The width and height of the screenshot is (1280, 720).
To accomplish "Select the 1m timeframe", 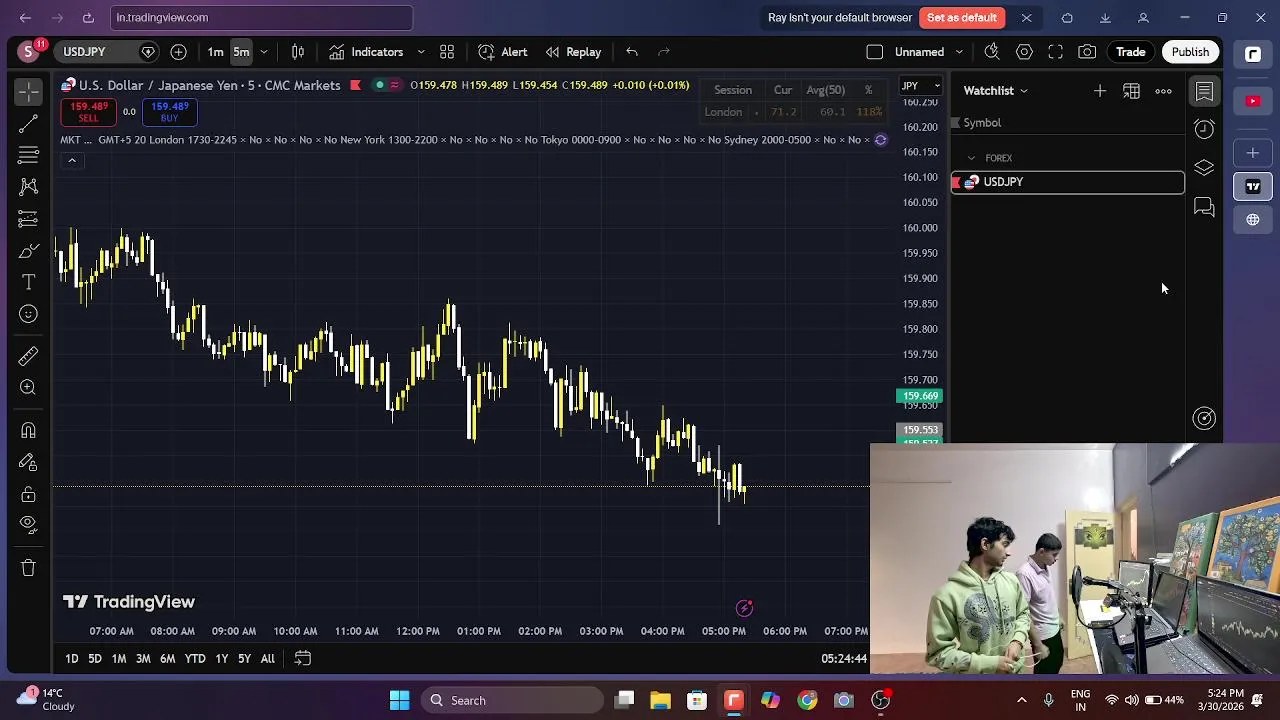I will 215,52.
